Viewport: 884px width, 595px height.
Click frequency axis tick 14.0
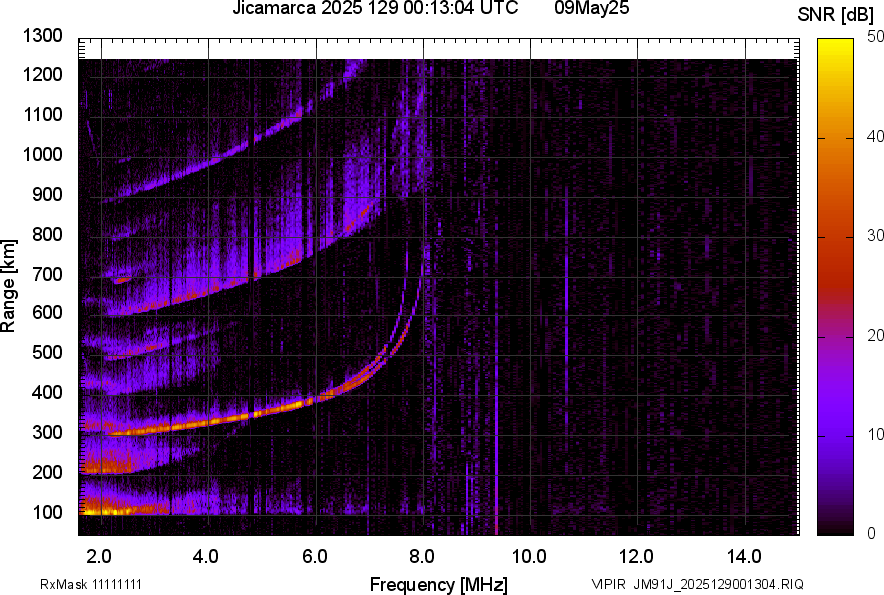pos(744,557)
